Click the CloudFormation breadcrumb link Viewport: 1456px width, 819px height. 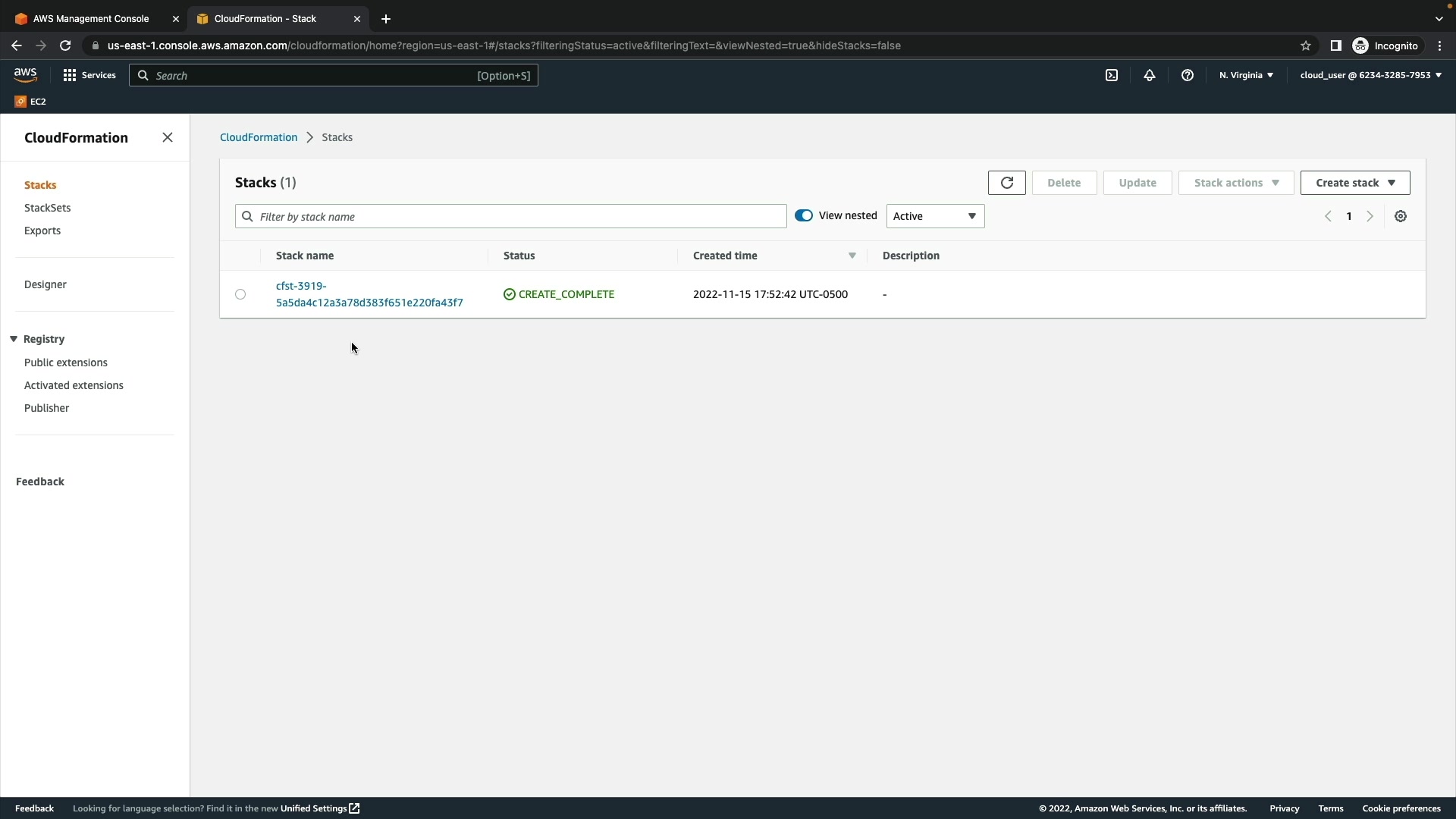pos(258,137)
